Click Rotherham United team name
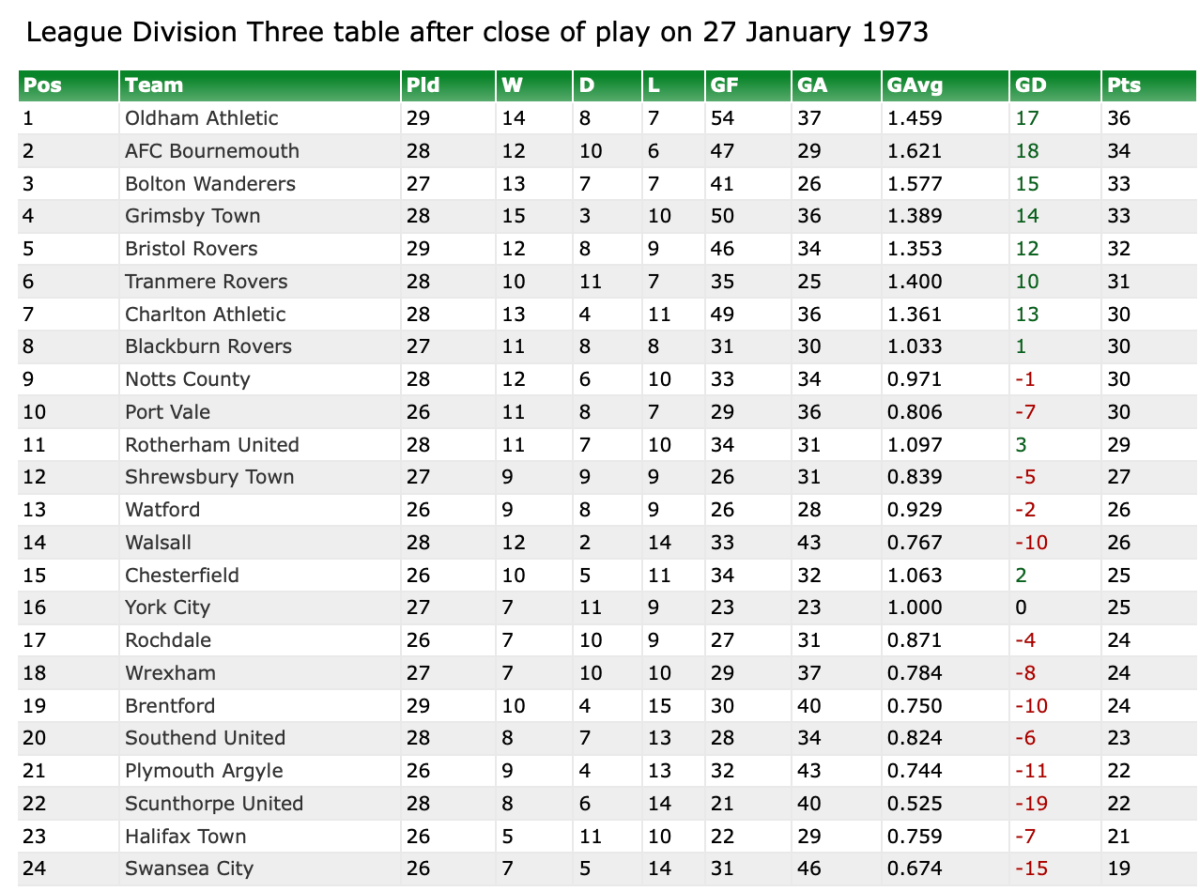 [x=212, y=444]
